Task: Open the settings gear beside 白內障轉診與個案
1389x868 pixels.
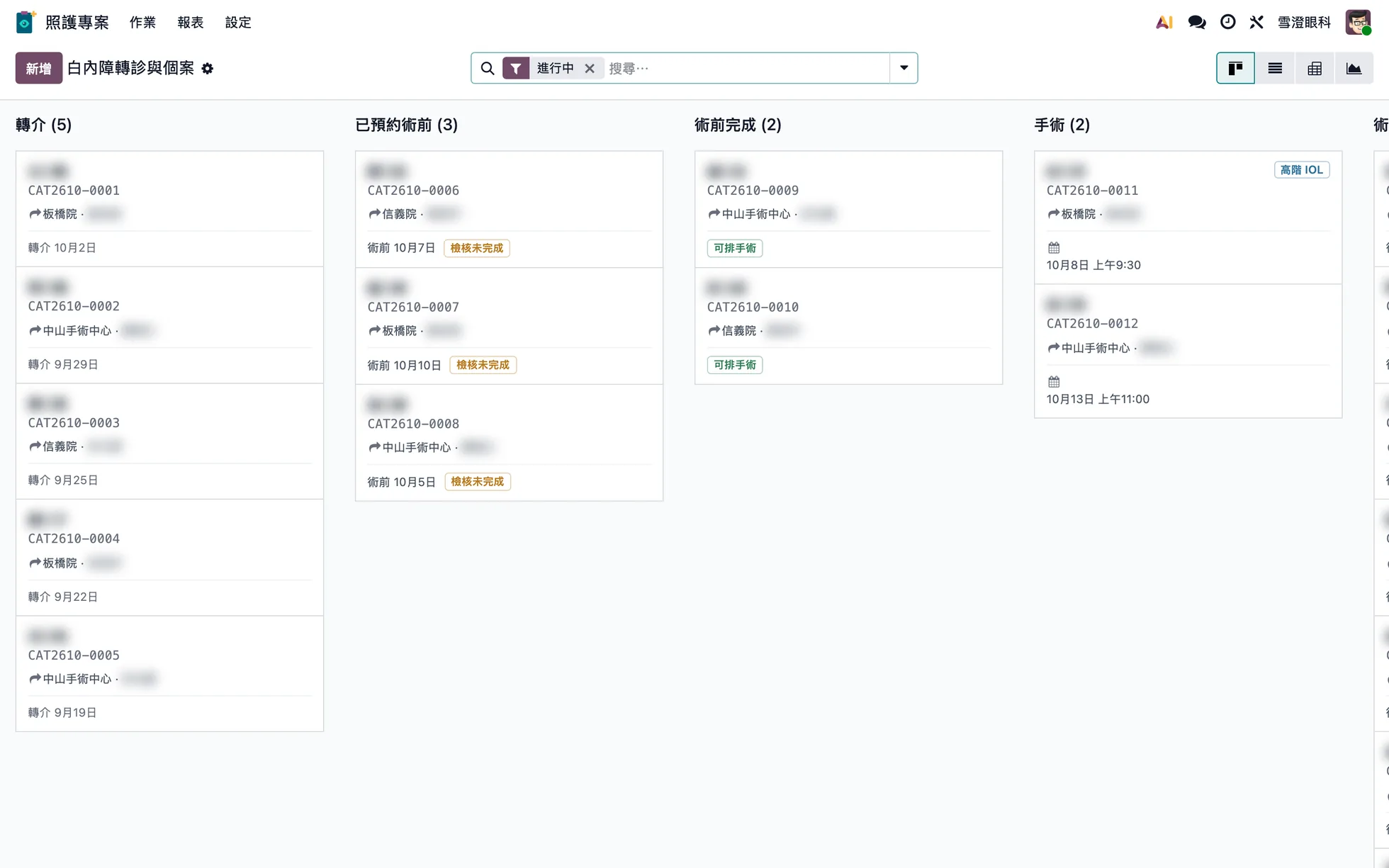Action: point(208,69)
